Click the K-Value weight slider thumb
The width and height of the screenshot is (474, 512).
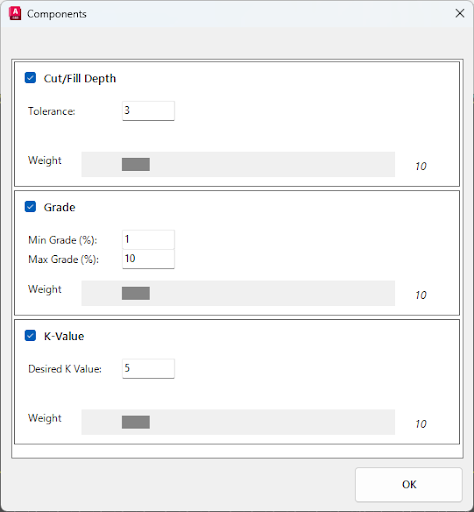[x=136, y=422]
